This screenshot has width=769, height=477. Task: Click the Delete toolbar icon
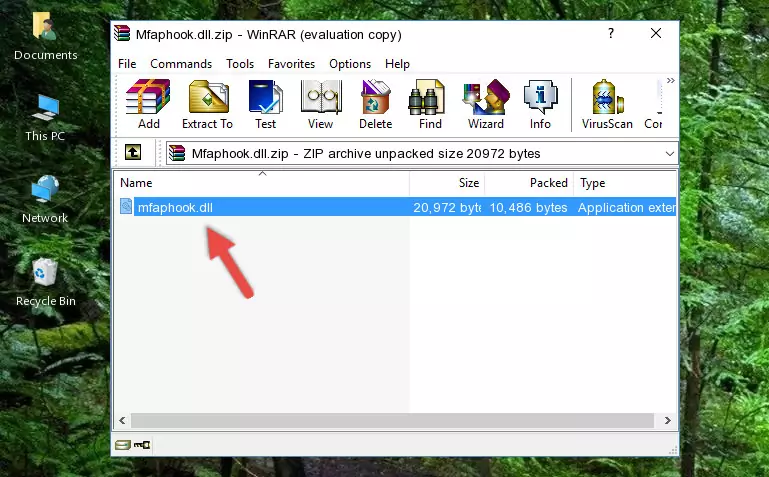[376, 104]
